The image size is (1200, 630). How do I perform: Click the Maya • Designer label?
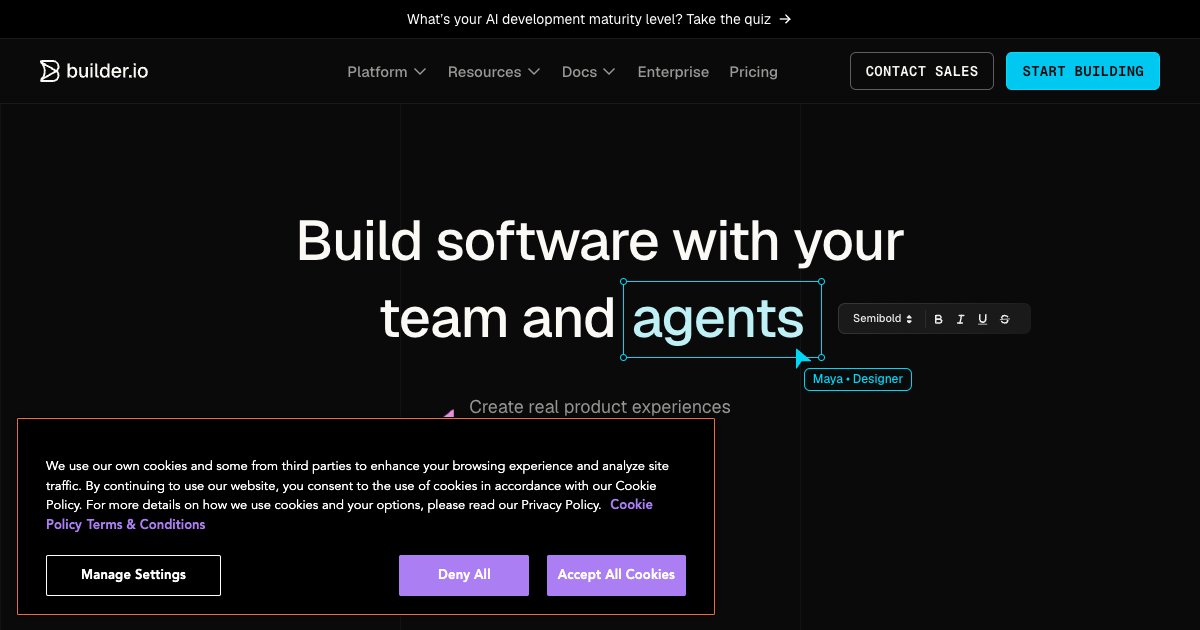point(858,379)
